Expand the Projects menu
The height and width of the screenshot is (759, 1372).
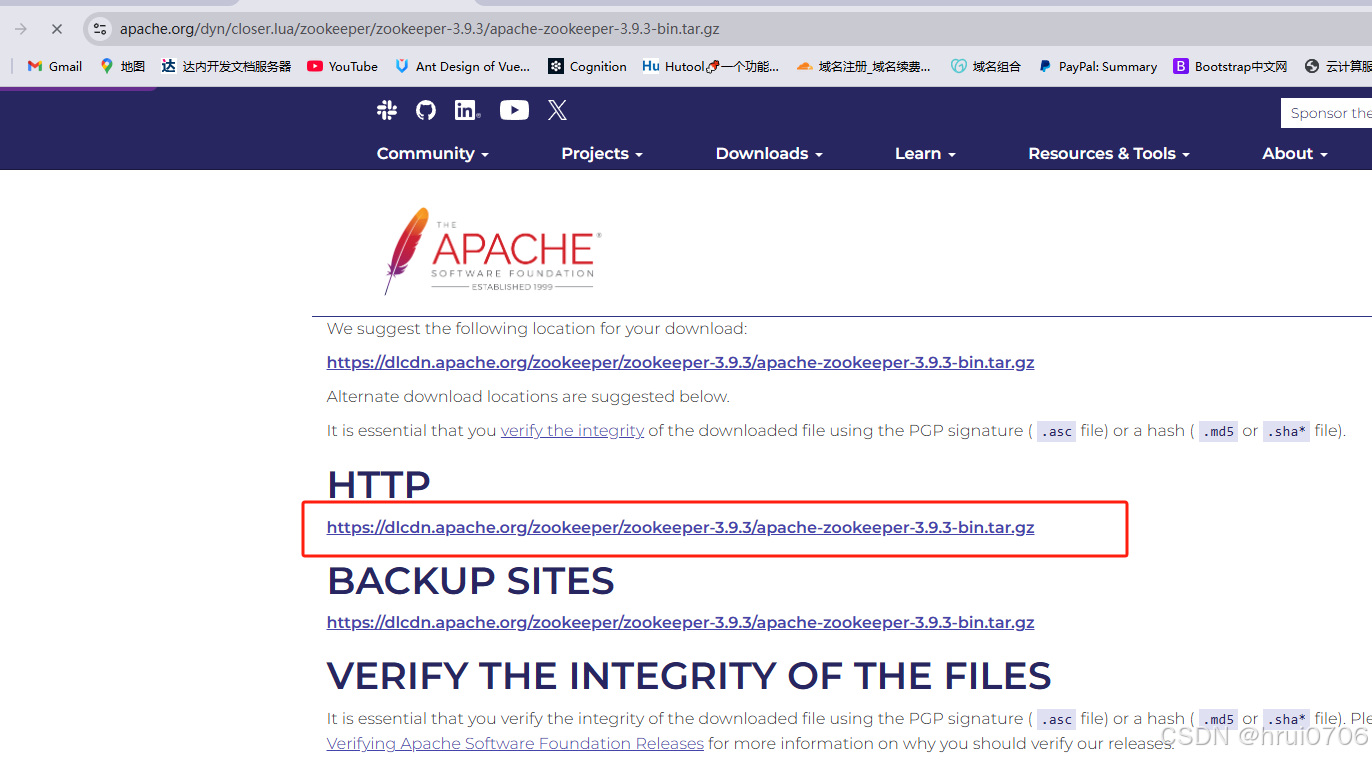pyautogui.click(x=601, y=153)
